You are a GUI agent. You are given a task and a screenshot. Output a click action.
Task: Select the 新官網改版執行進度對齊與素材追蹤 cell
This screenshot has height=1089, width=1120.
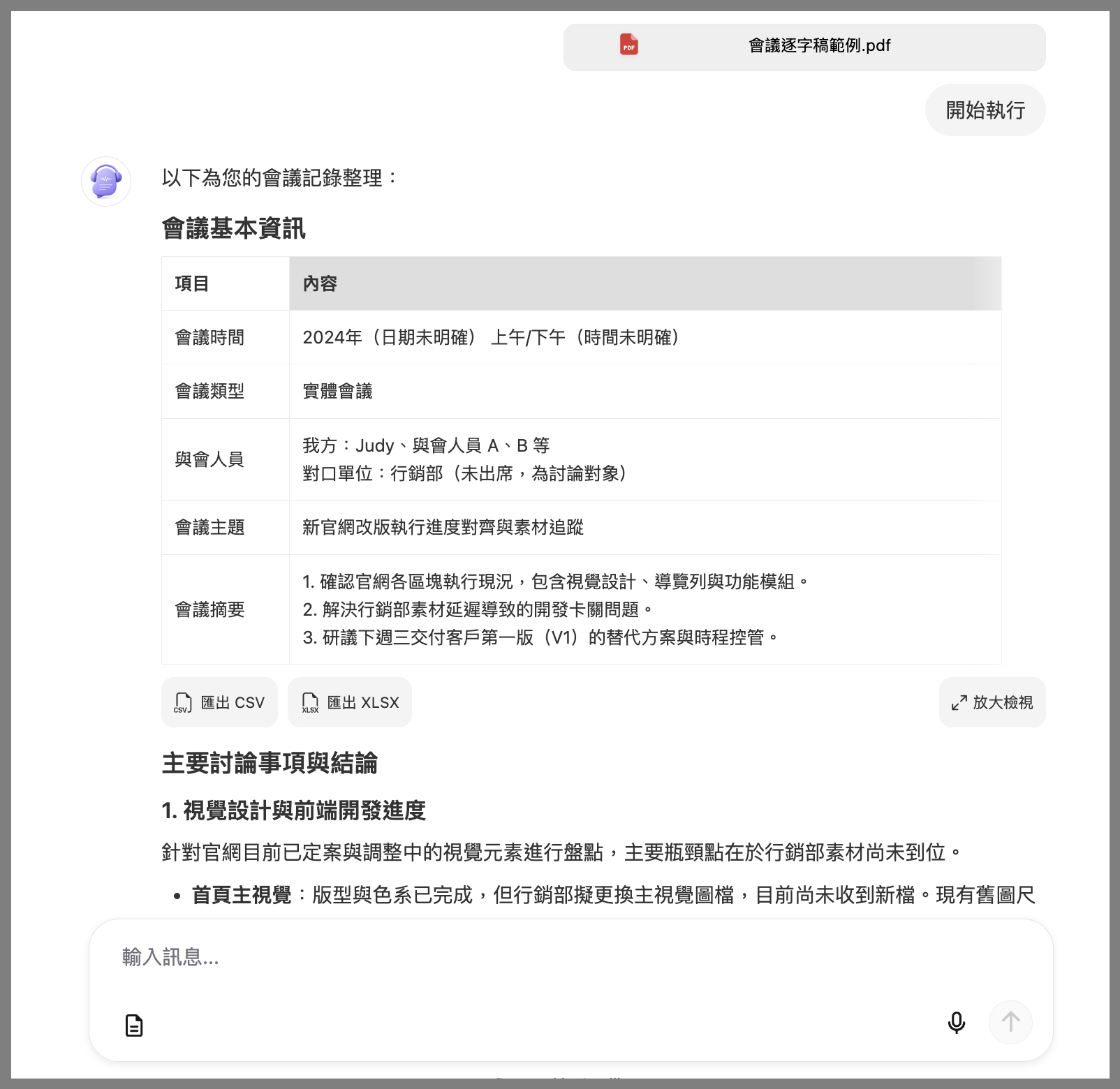pyautogui.click(x=443, y=528)
